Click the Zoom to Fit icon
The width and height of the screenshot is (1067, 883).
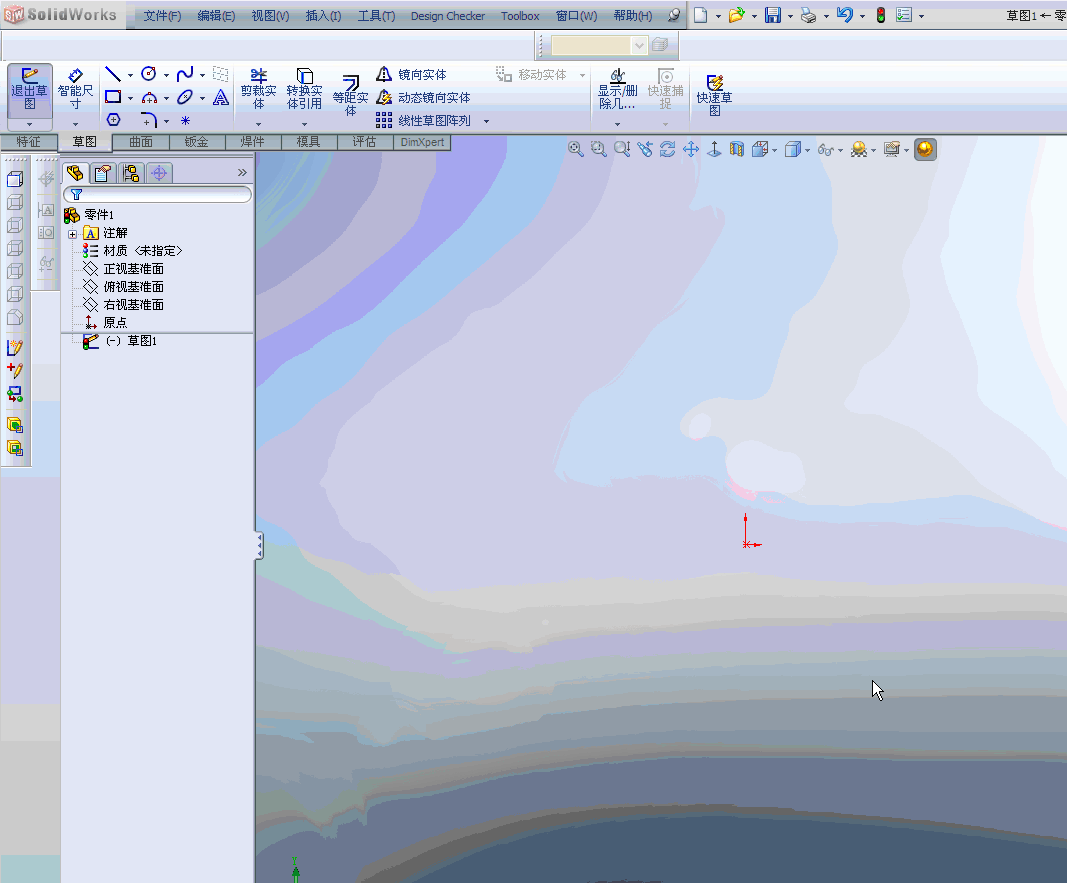(x=576, y=149)
